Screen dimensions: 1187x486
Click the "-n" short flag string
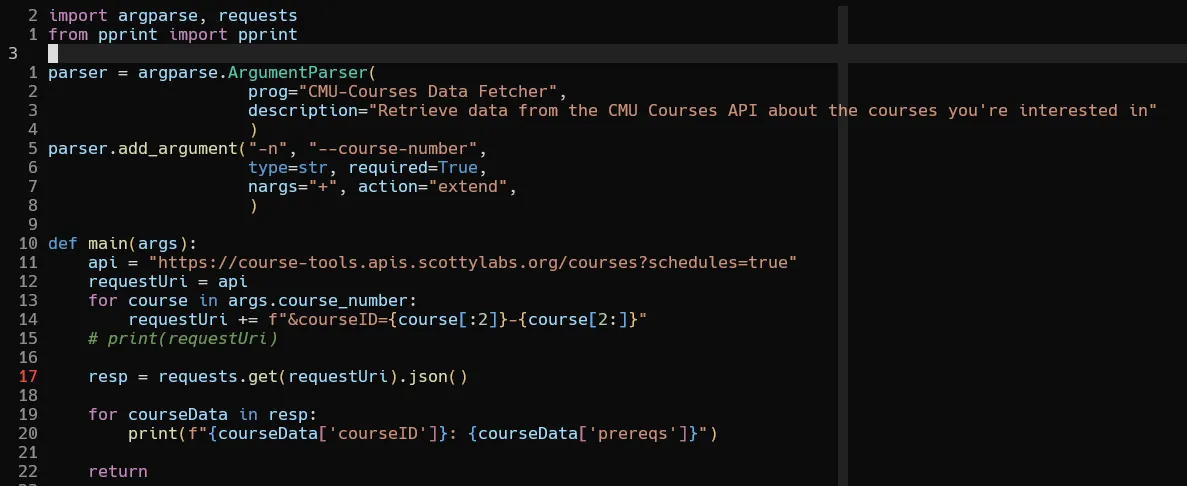(x=268, y=148)
